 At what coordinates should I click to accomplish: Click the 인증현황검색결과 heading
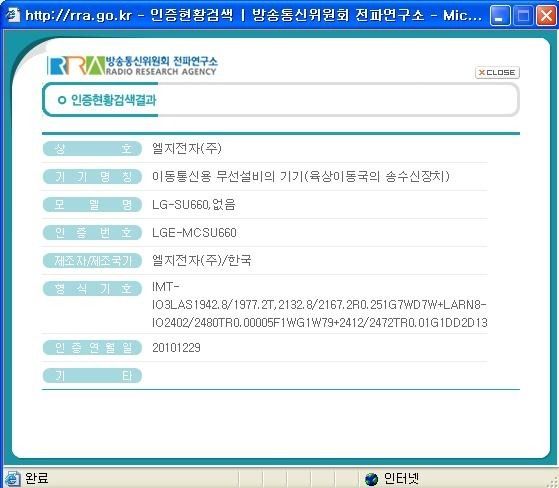coord(113,100)
